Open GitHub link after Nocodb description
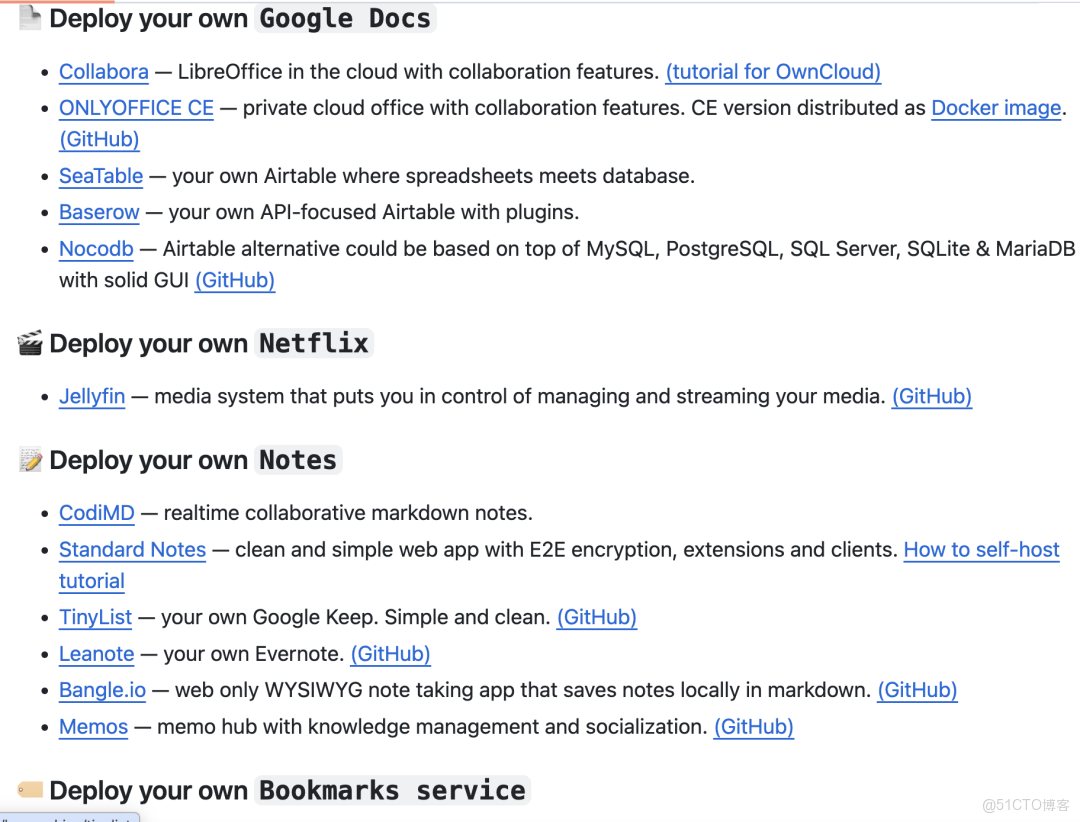 pyautogui.click(x=235, y=280)
